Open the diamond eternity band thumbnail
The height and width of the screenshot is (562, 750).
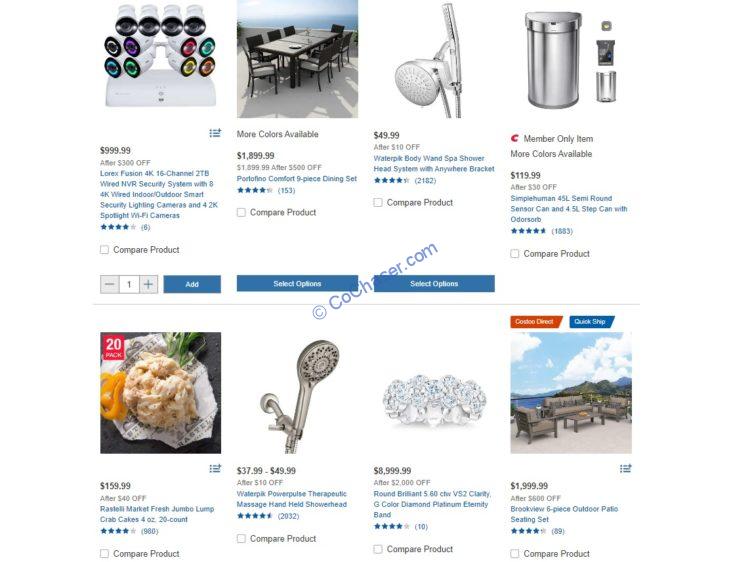pos(434,393)
